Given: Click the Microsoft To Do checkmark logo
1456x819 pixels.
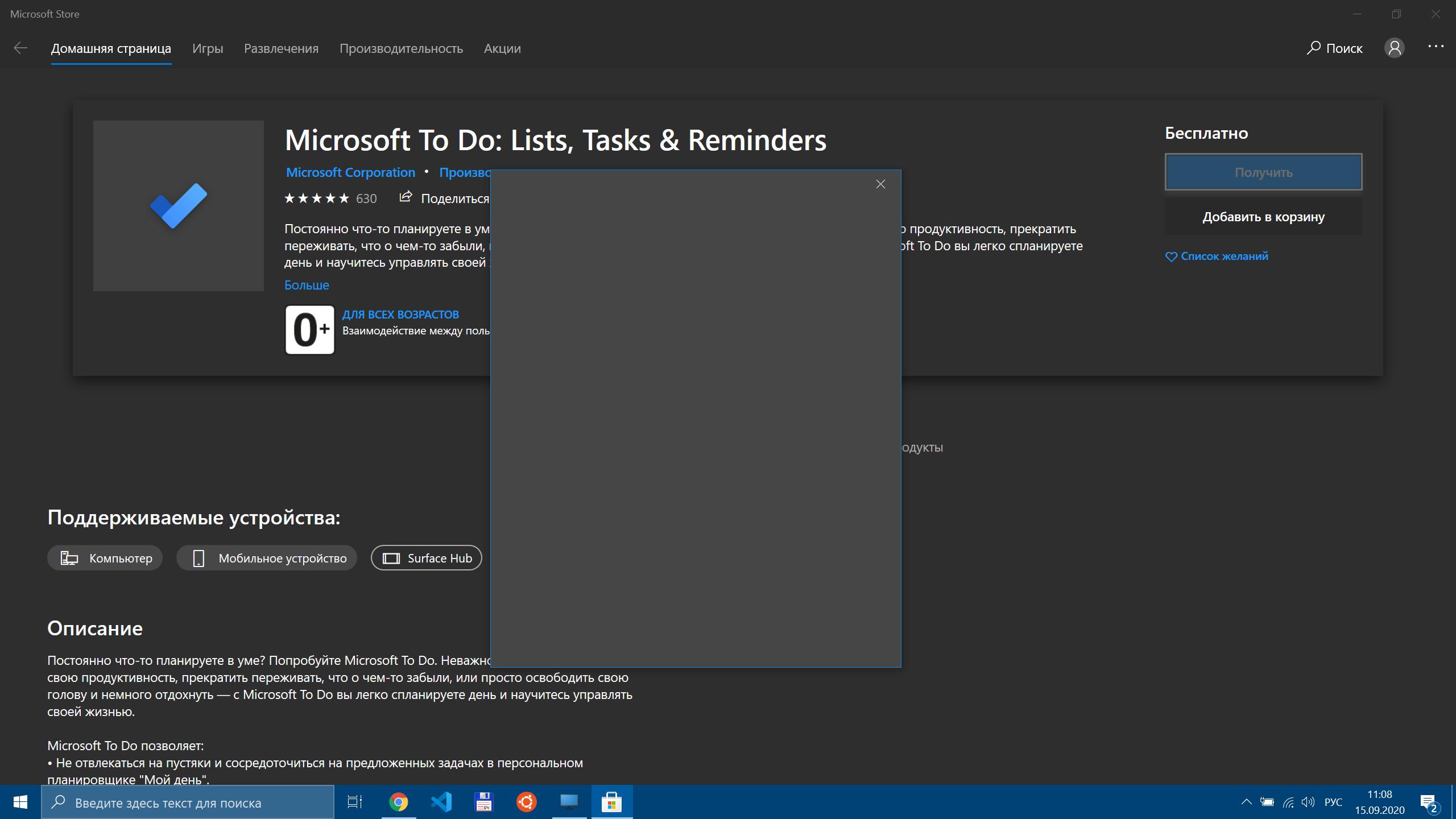Looking at the screenshot, I should click(x=179, y=206).
